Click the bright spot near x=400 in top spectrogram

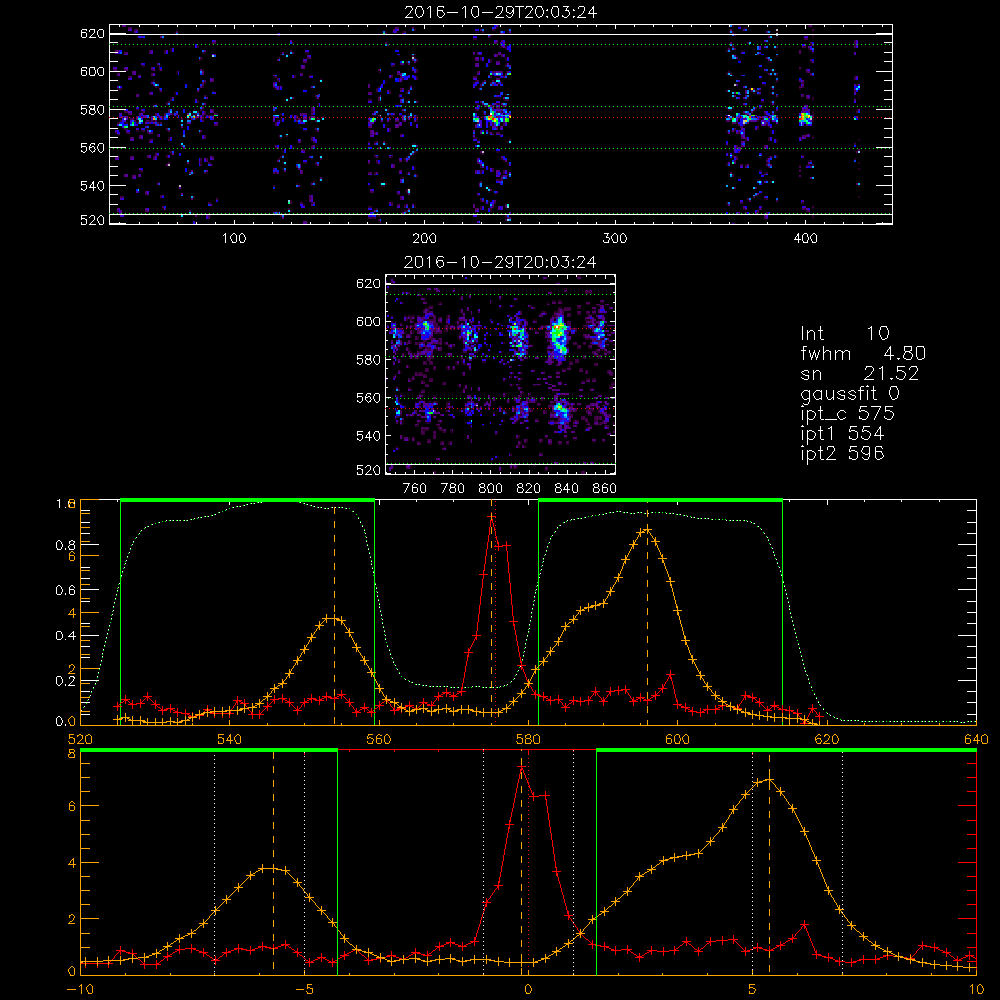click(x=805, y=118)
